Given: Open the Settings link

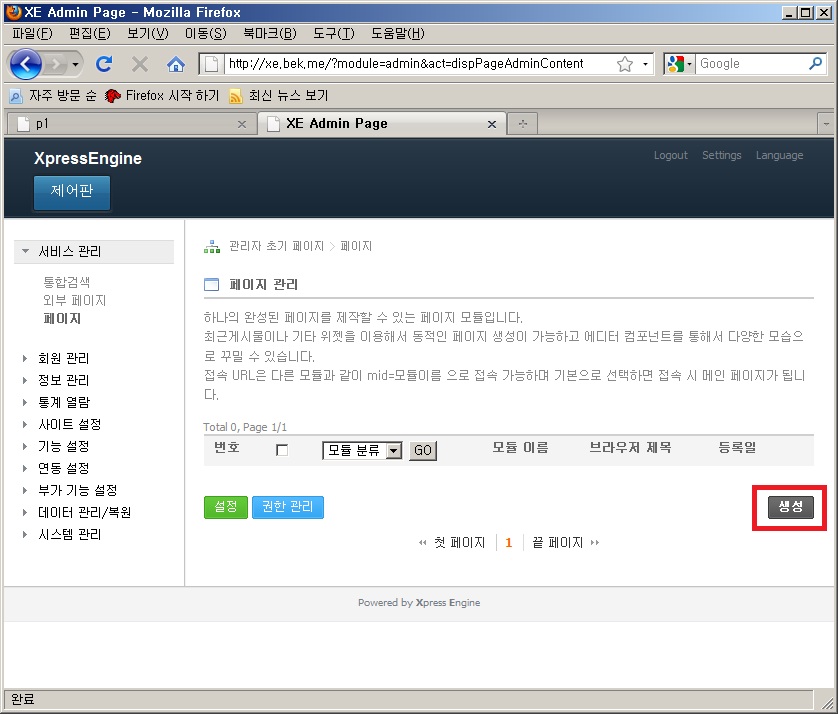Looking at the screenshot, I should pos(721,155).
